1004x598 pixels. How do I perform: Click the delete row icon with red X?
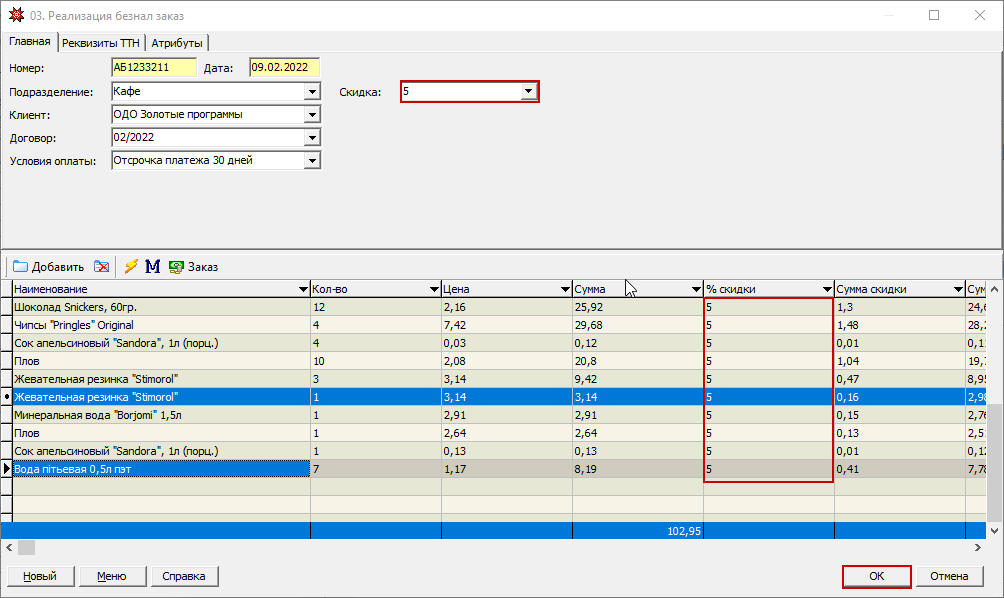click(101, 267)
